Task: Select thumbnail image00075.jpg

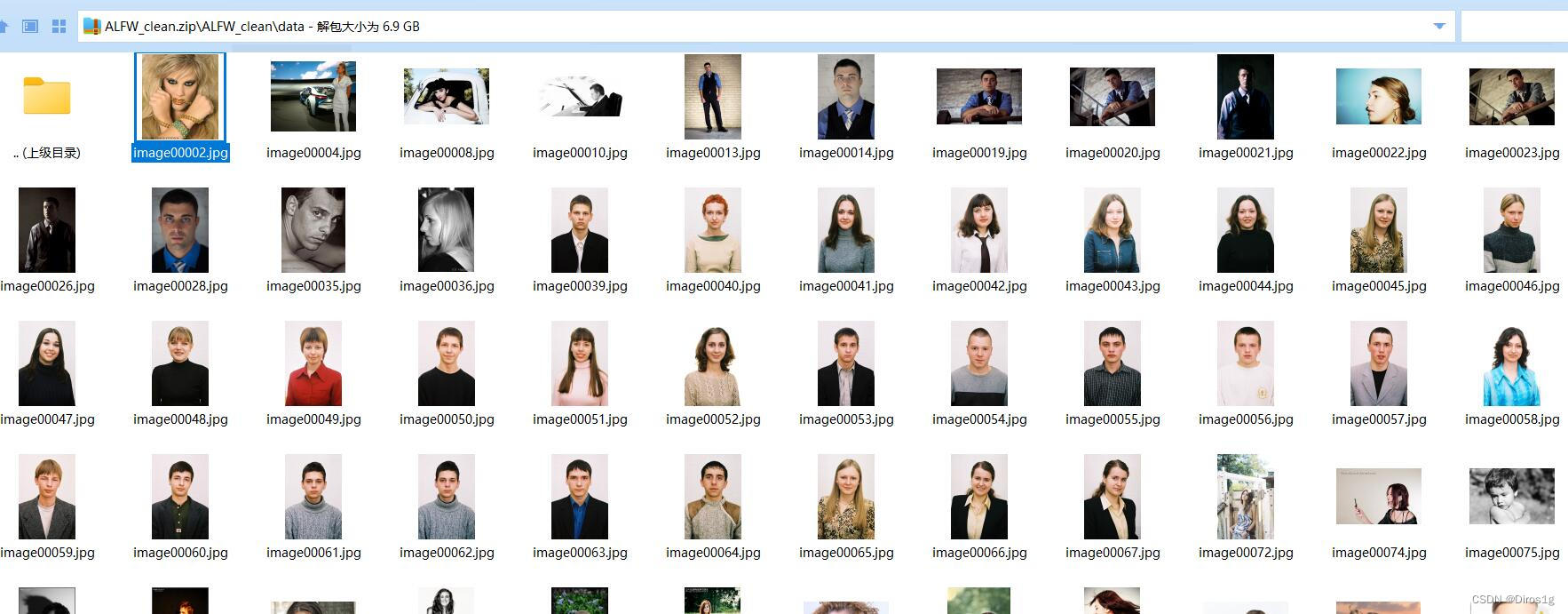Action: click(1512, 496)
